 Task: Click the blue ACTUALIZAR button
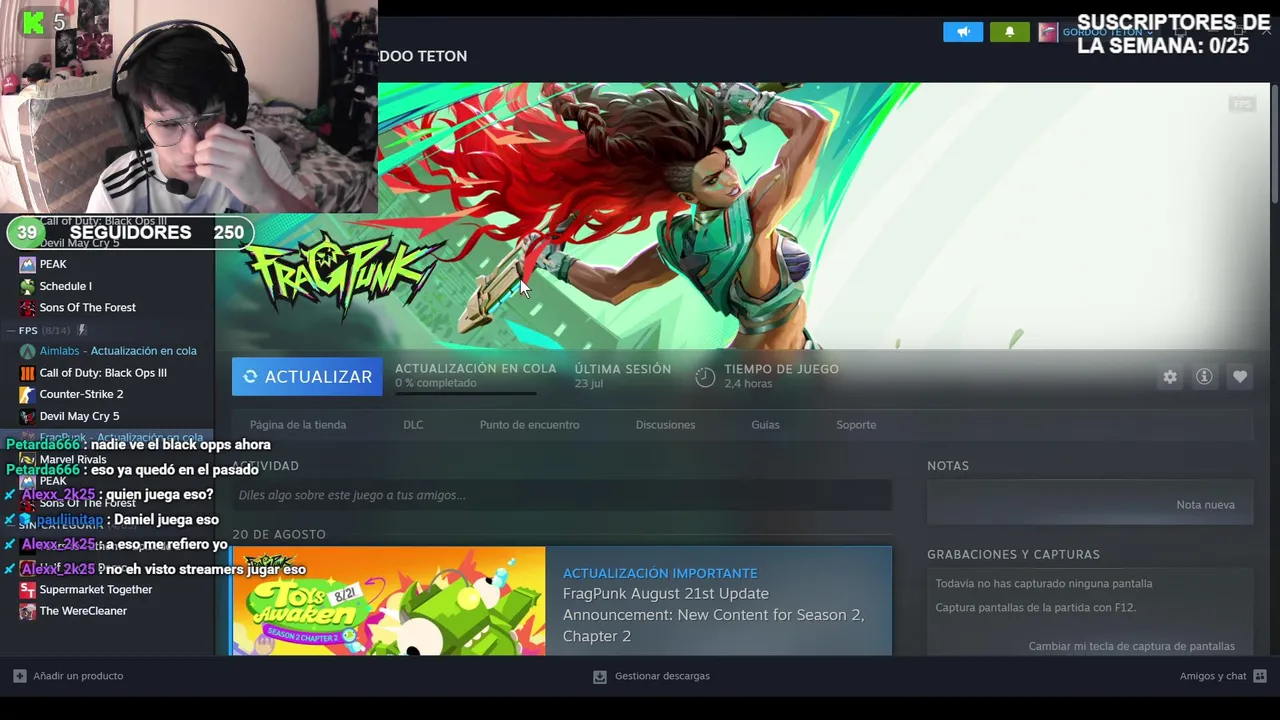[x=307, y=377]
